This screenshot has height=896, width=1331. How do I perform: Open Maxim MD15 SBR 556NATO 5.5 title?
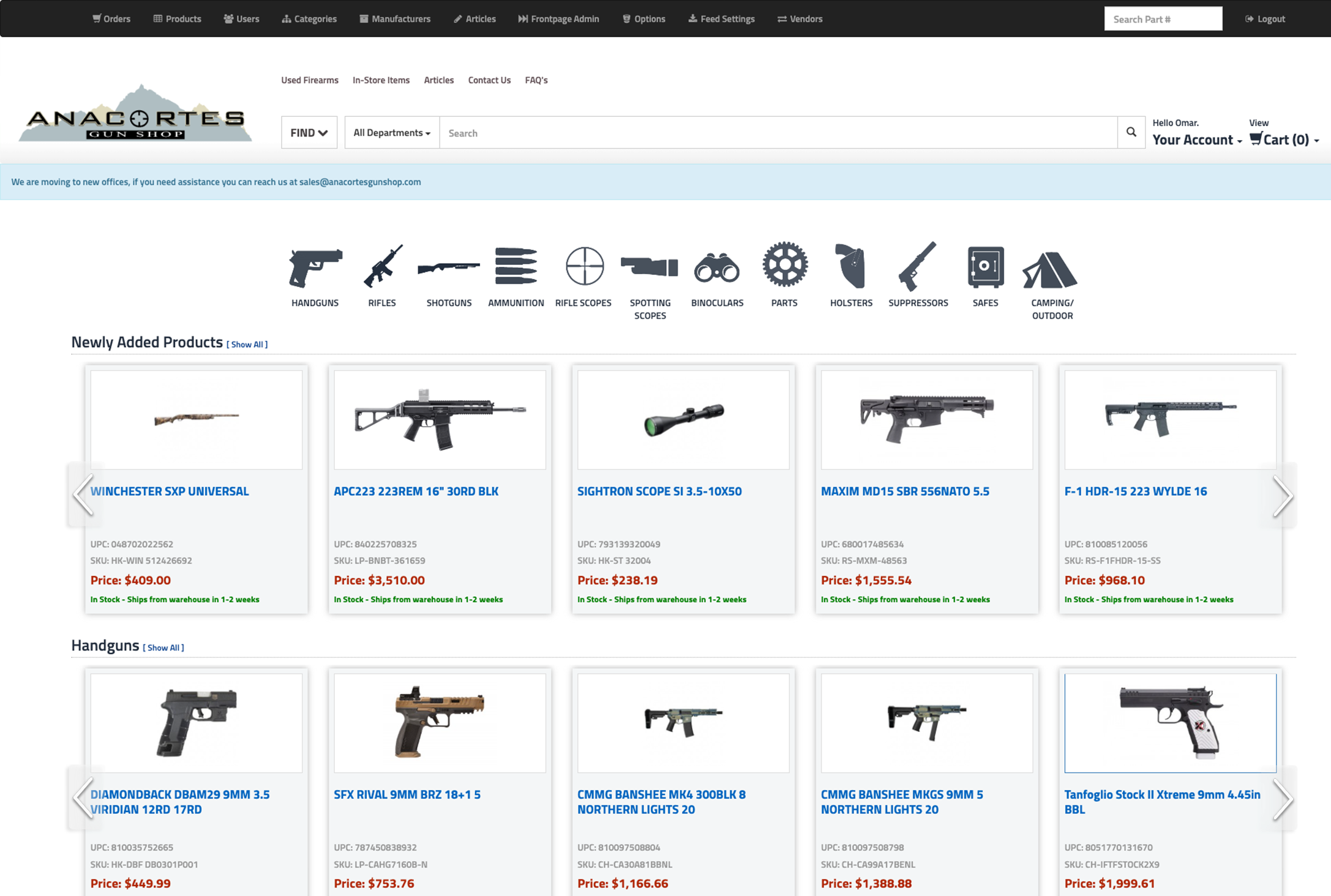[905, 491]
